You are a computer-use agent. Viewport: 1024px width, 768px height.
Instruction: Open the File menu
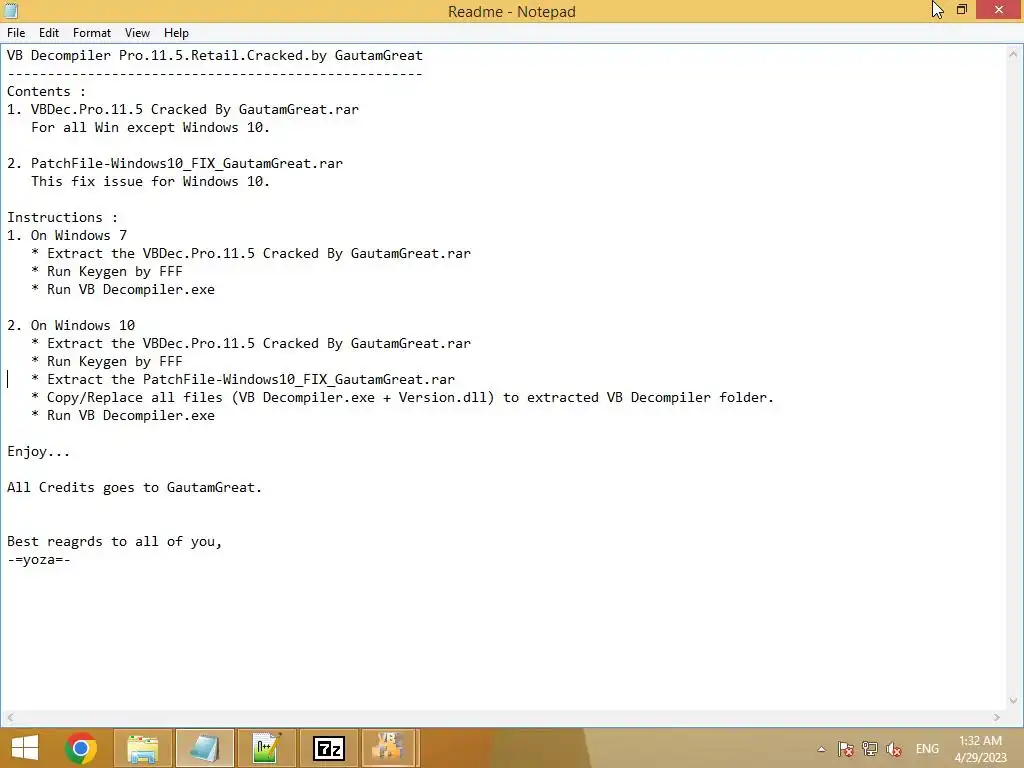(16, 33)
